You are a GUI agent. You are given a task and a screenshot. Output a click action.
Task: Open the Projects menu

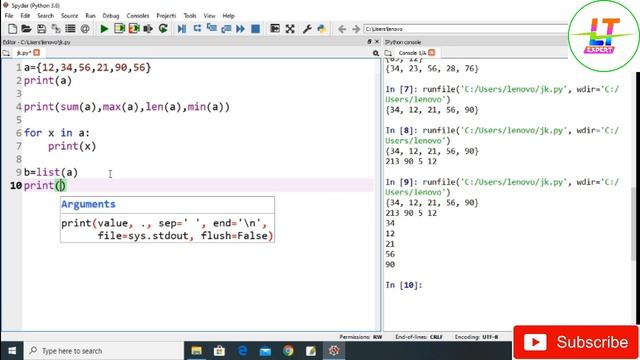(166, 16)
